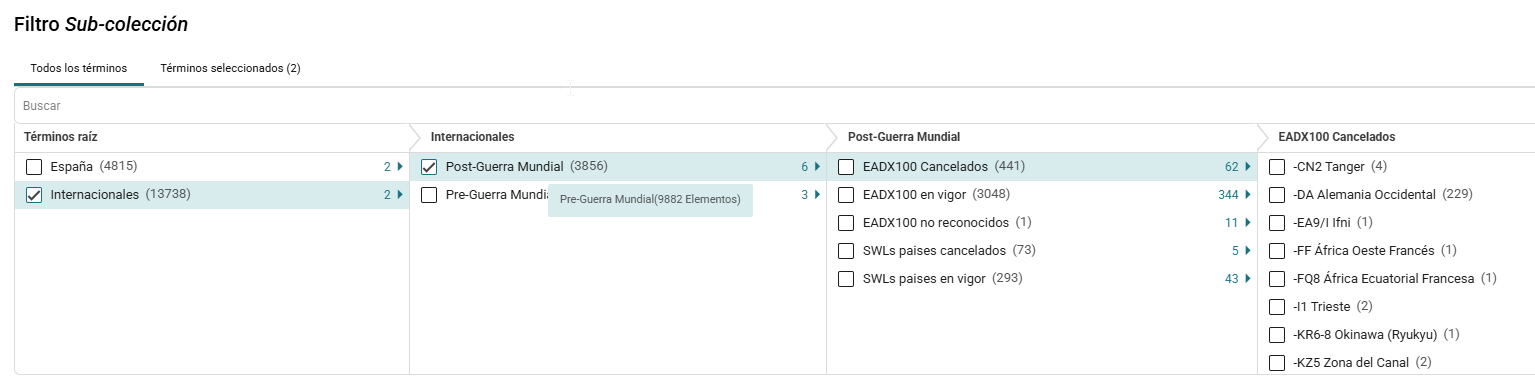Open the Todos los términos tab
The height and width of the screenshot is (389, 1535).
point(79,68)
